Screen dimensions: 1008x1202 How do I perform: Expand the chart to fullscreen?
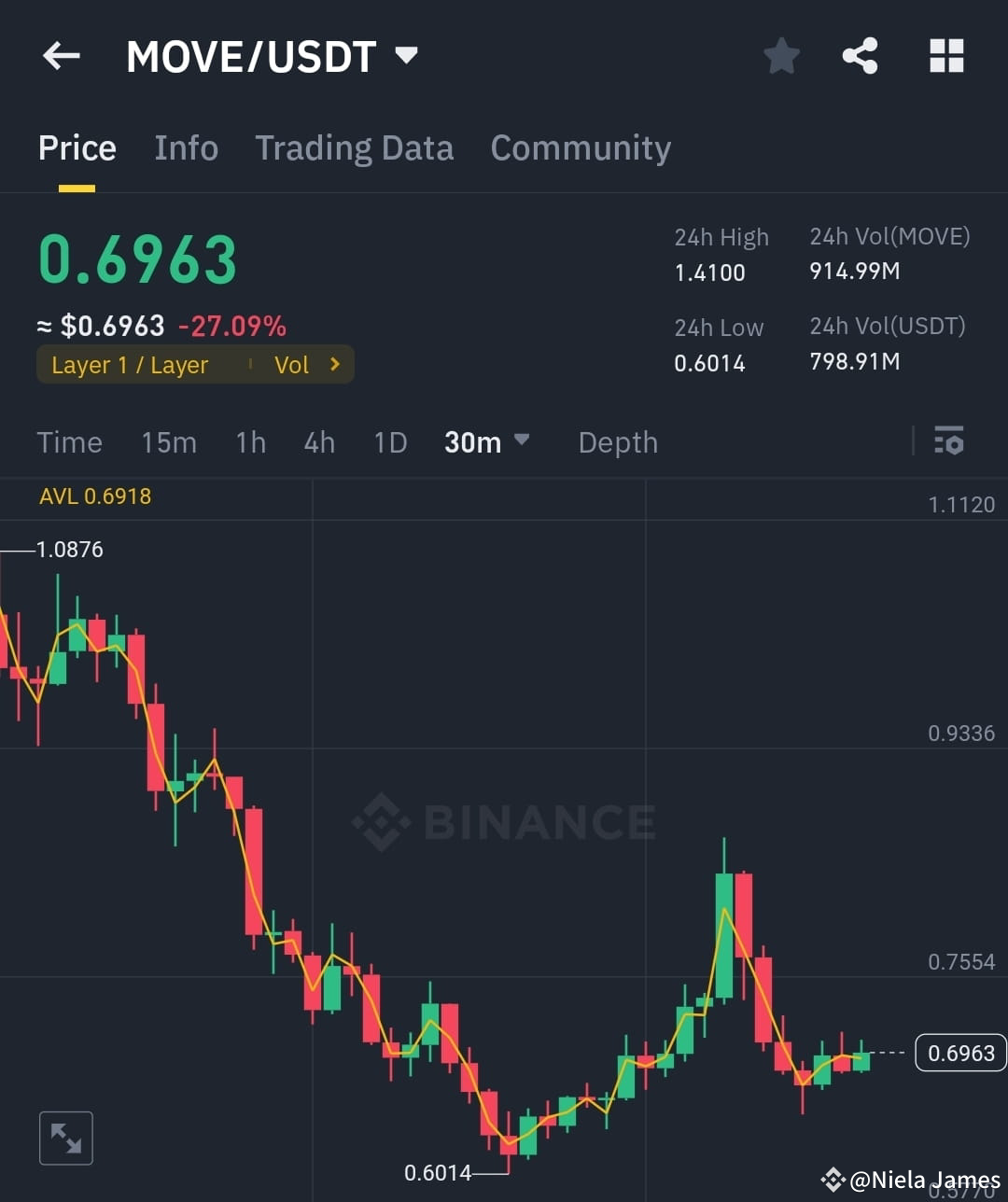pos(65,1138)
